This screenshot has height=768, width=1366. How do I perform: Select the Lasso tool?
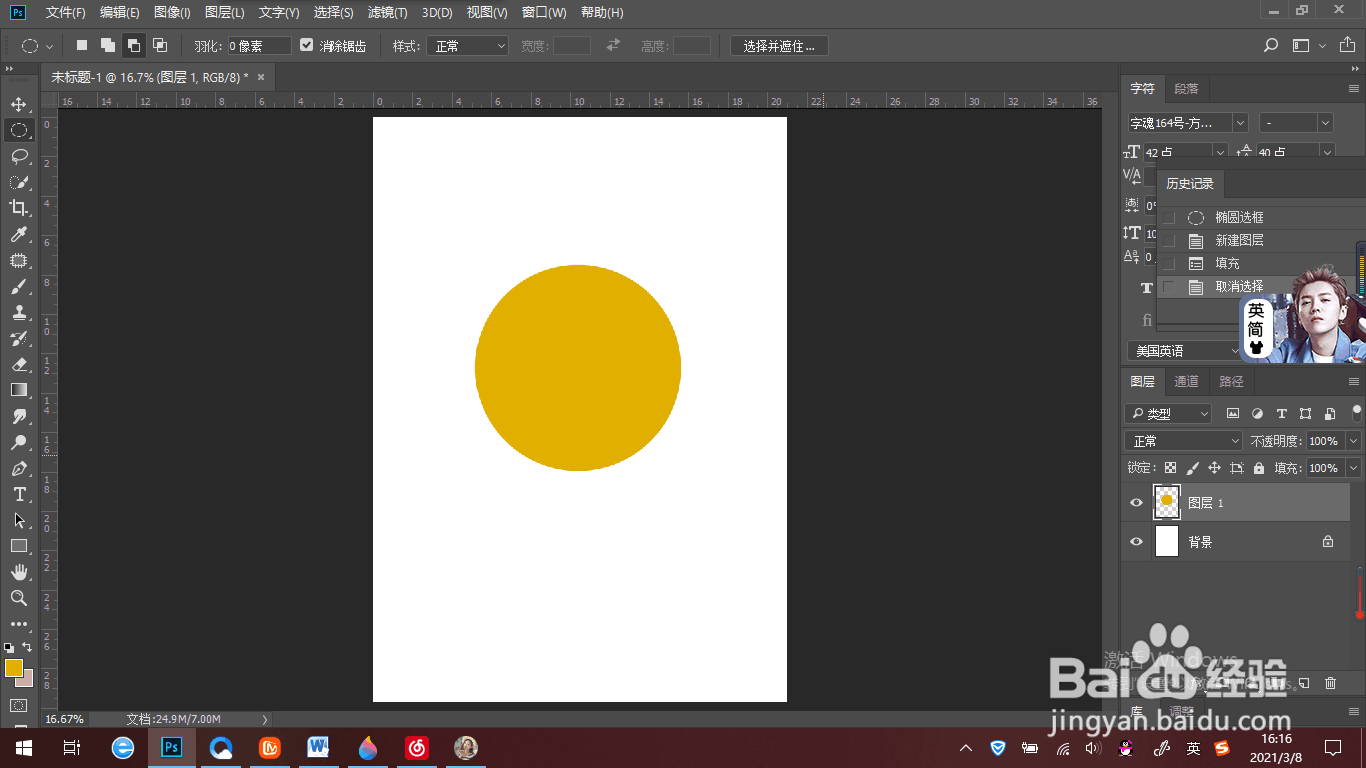click(19, 156)
